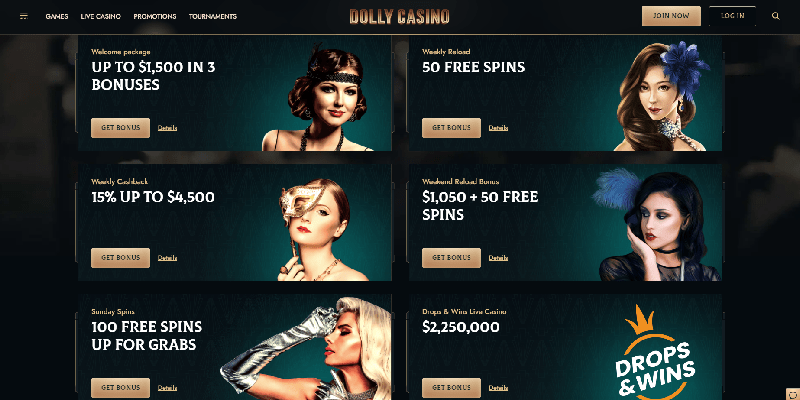Image resolution: width=800 pixels, height=400 pixels.
Task: Click the Drops & Wins crown logo
Action: point(655,353)
